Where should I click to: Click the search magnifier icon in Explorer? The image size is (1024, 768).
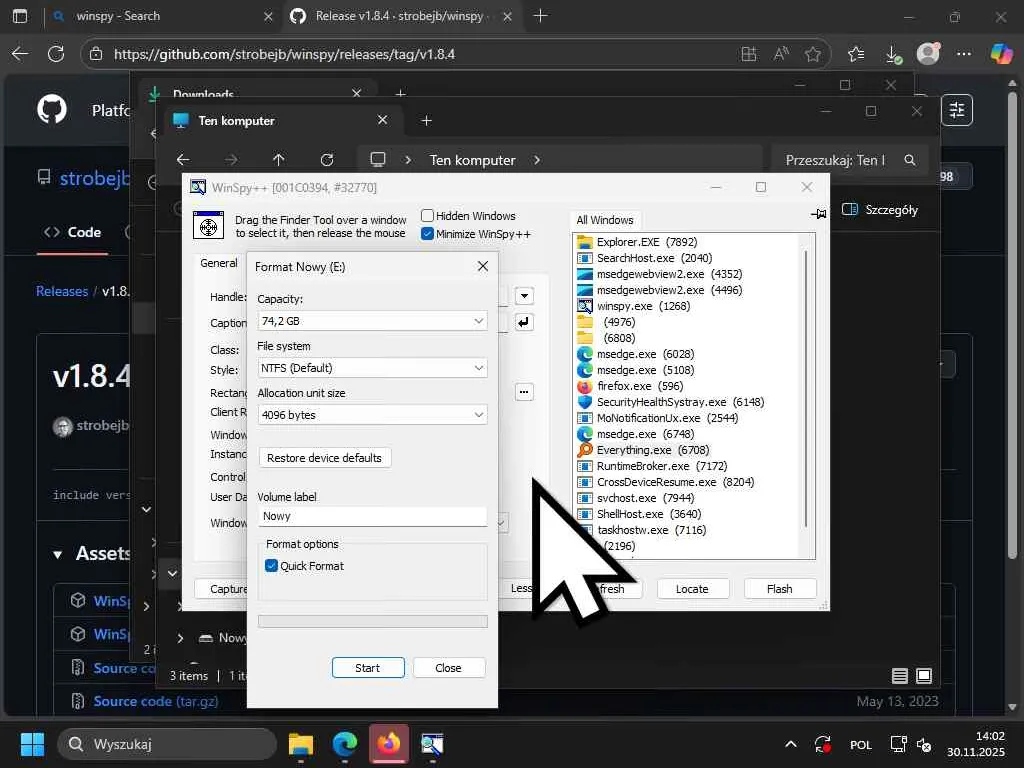pos(910,160)
